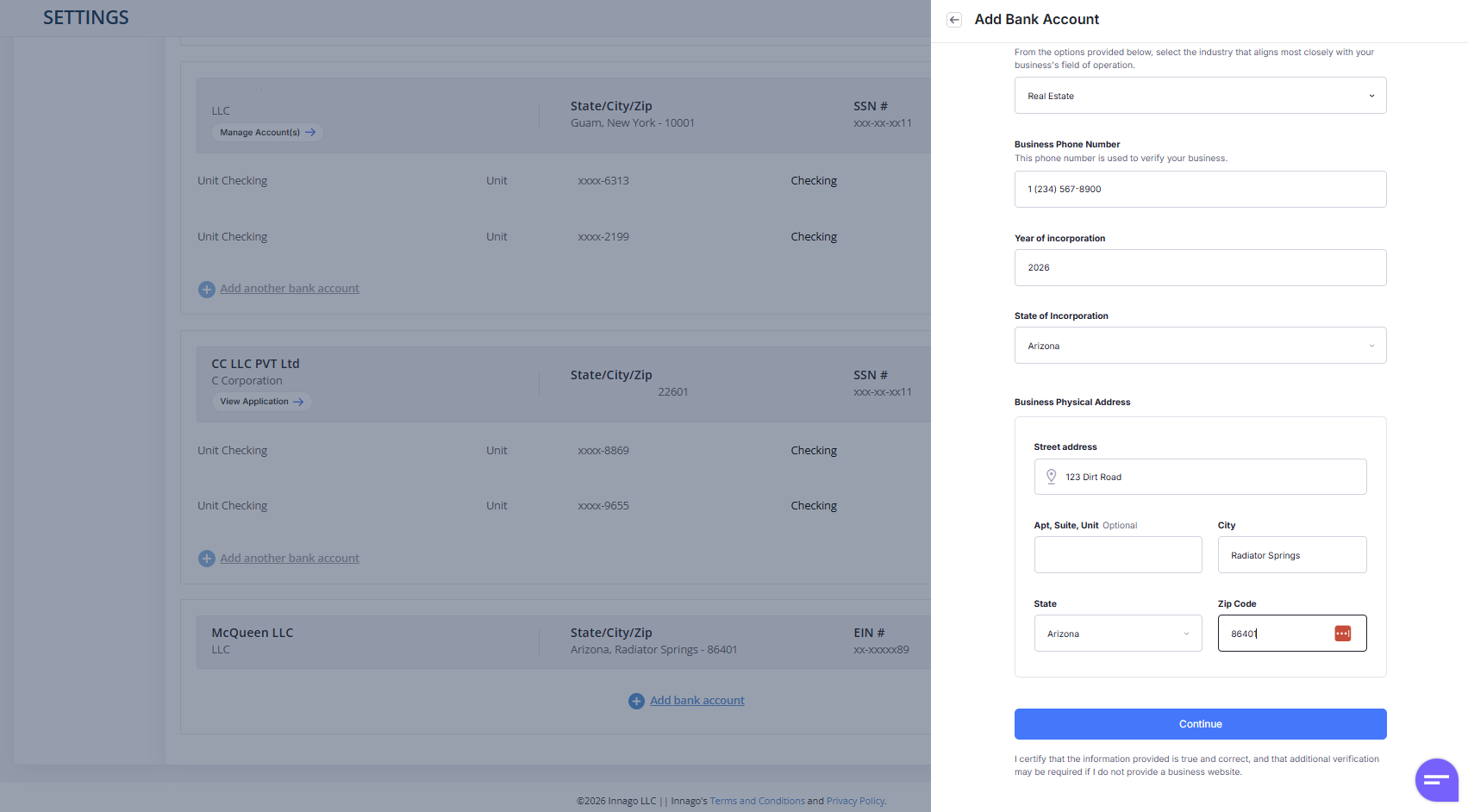Select the account number xxxx-6313
Screen dimensions: 1468x812
pyautogui.click(x=603, y=181)
